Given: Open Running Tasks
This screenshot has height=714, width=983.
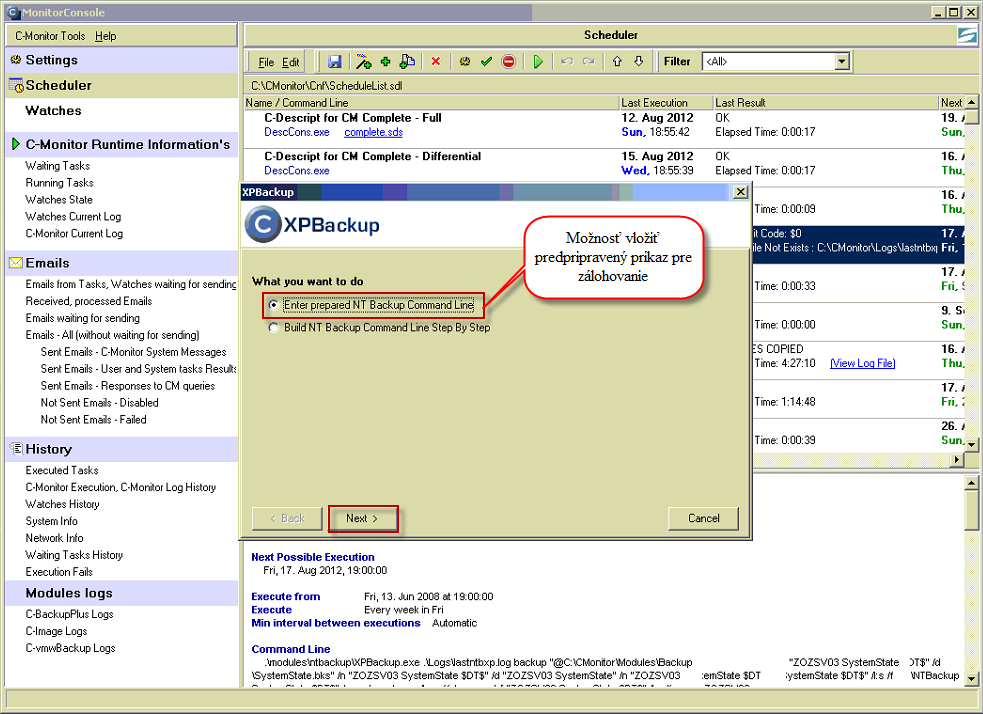Looking at the screenshot, I should pos(60,183).
